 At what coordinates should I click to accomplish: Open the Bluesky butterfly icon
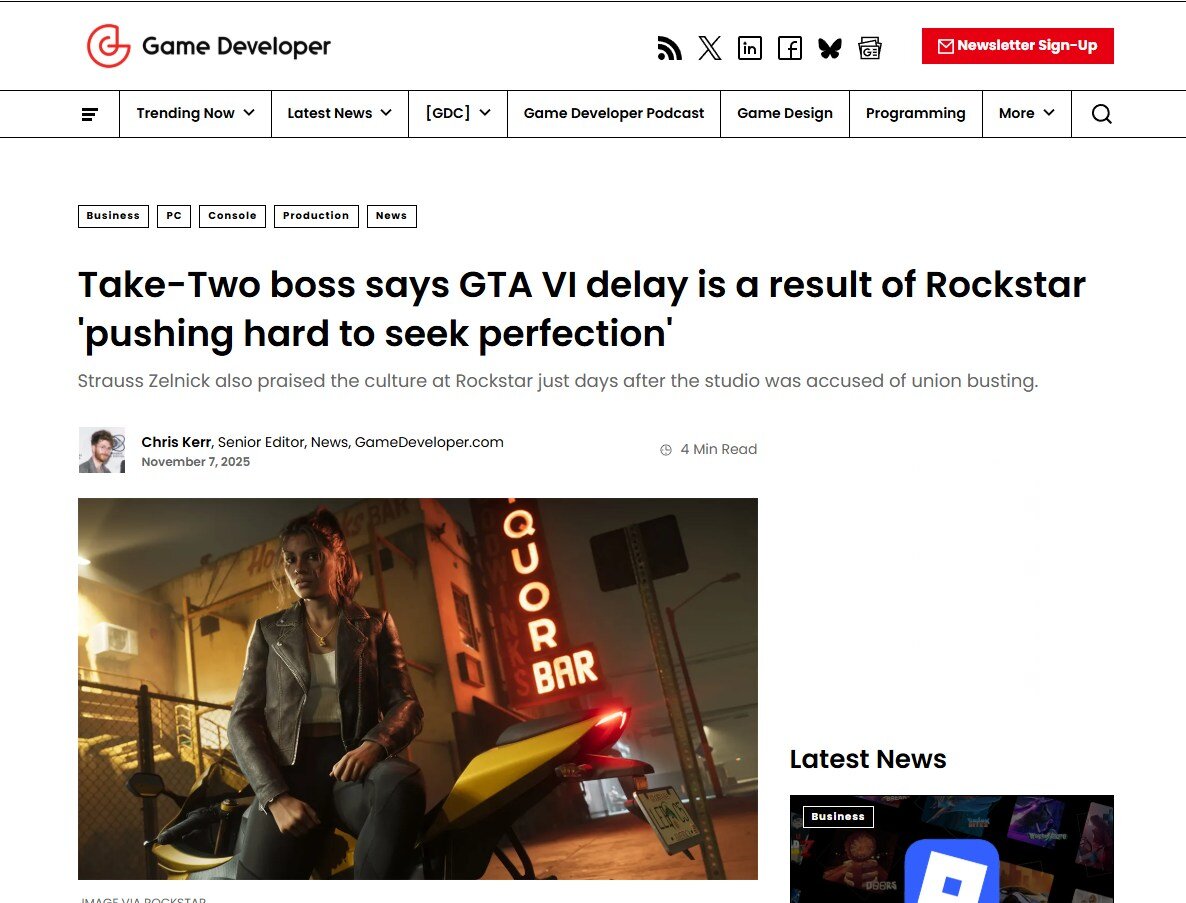pyautogui.click(x=830, y=48)
